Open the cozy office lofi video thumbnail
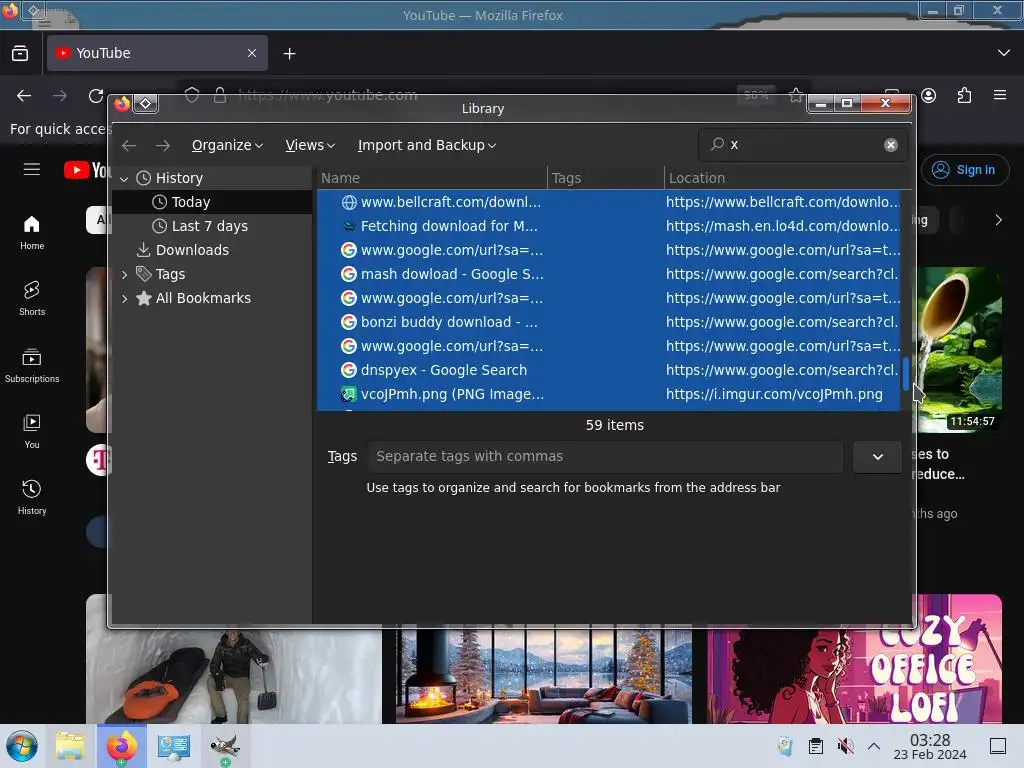 point(854,658)
